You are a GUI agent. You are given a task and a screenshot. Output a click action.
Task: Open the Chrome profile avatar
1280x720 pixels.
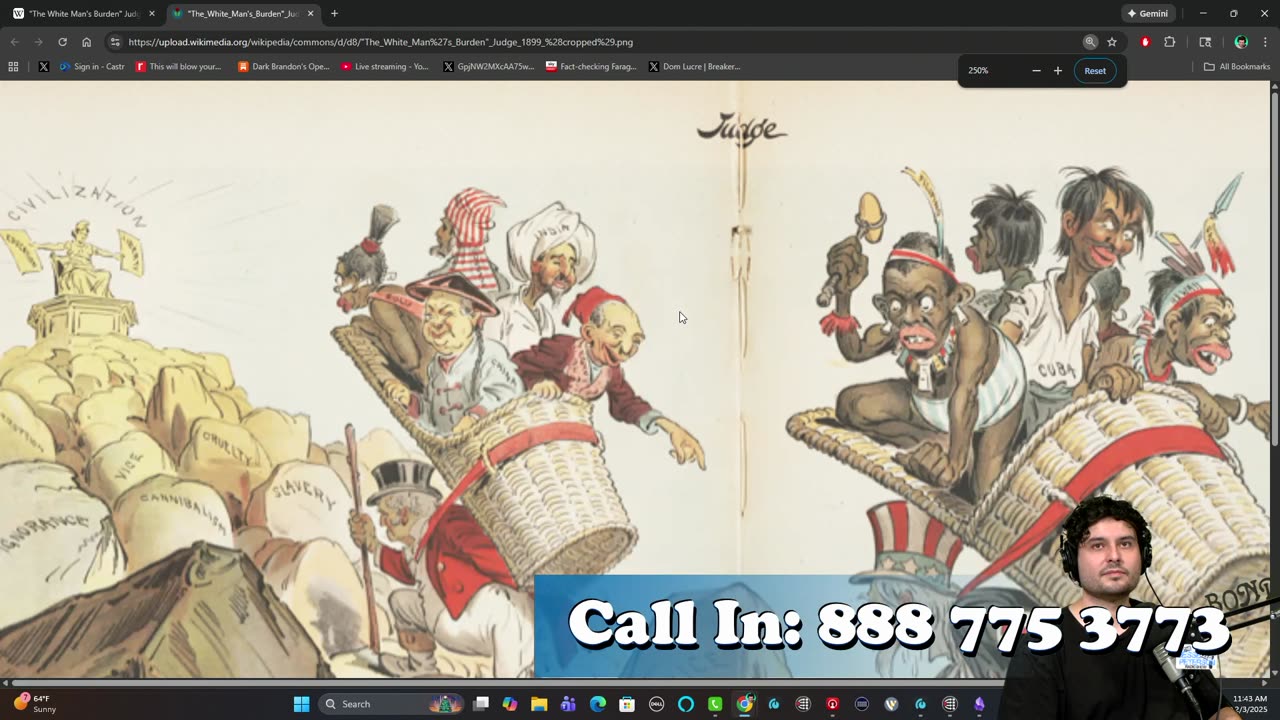pos(1241,42)
